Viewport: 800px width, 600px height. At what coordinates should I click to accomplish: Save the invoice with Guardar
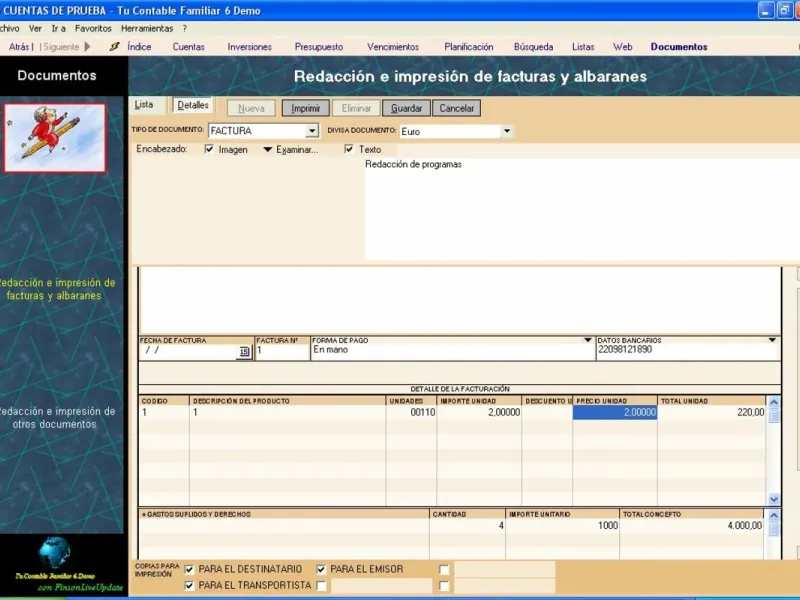pos(406,108)
